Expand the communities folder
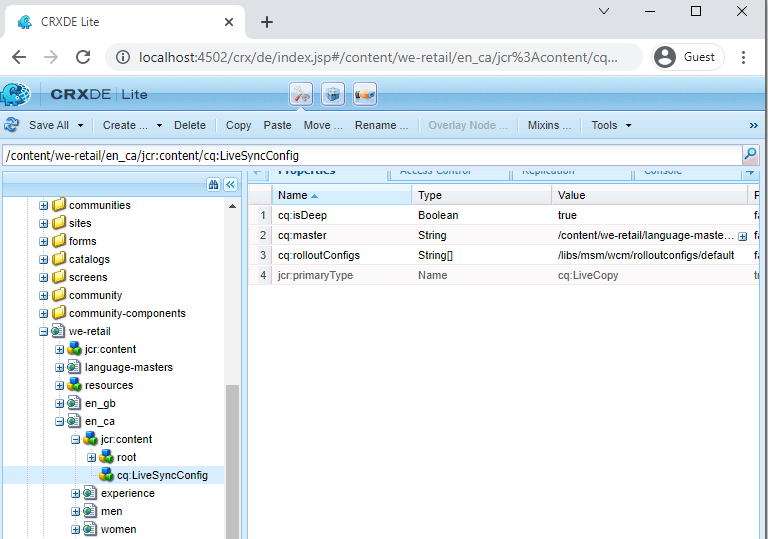The width and height of the screenshot is (768, 539). point(44,205)
